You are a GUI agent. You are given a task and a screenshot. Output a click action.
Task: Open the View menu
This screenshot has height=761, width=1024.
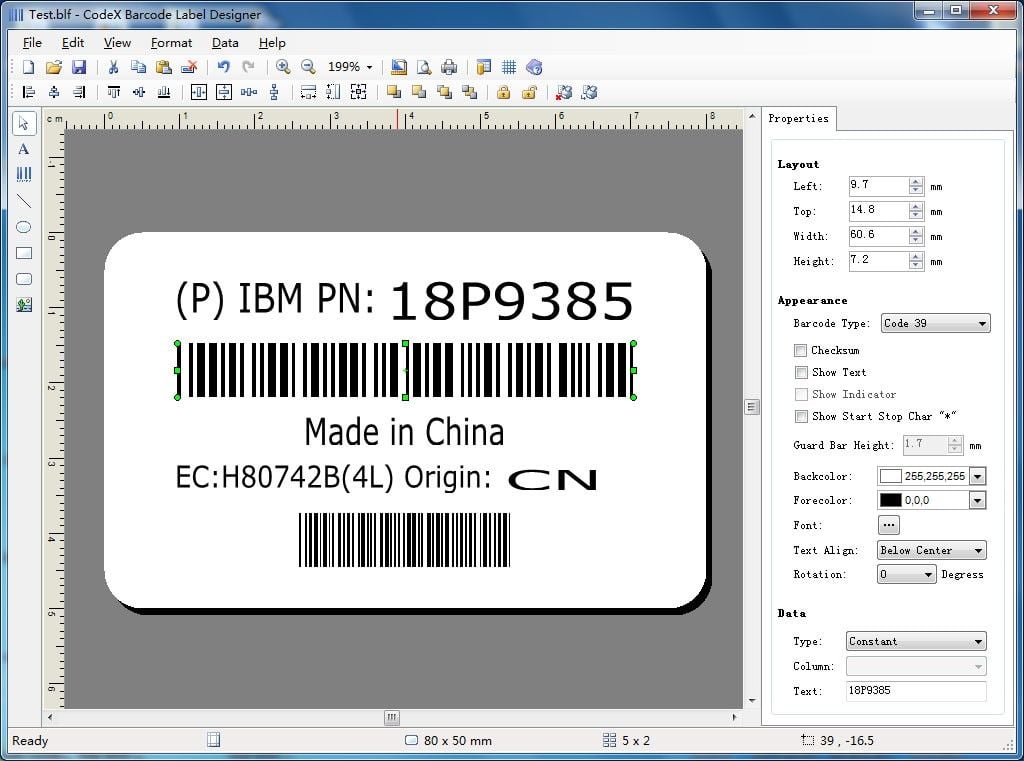click(x=117, y=42)
